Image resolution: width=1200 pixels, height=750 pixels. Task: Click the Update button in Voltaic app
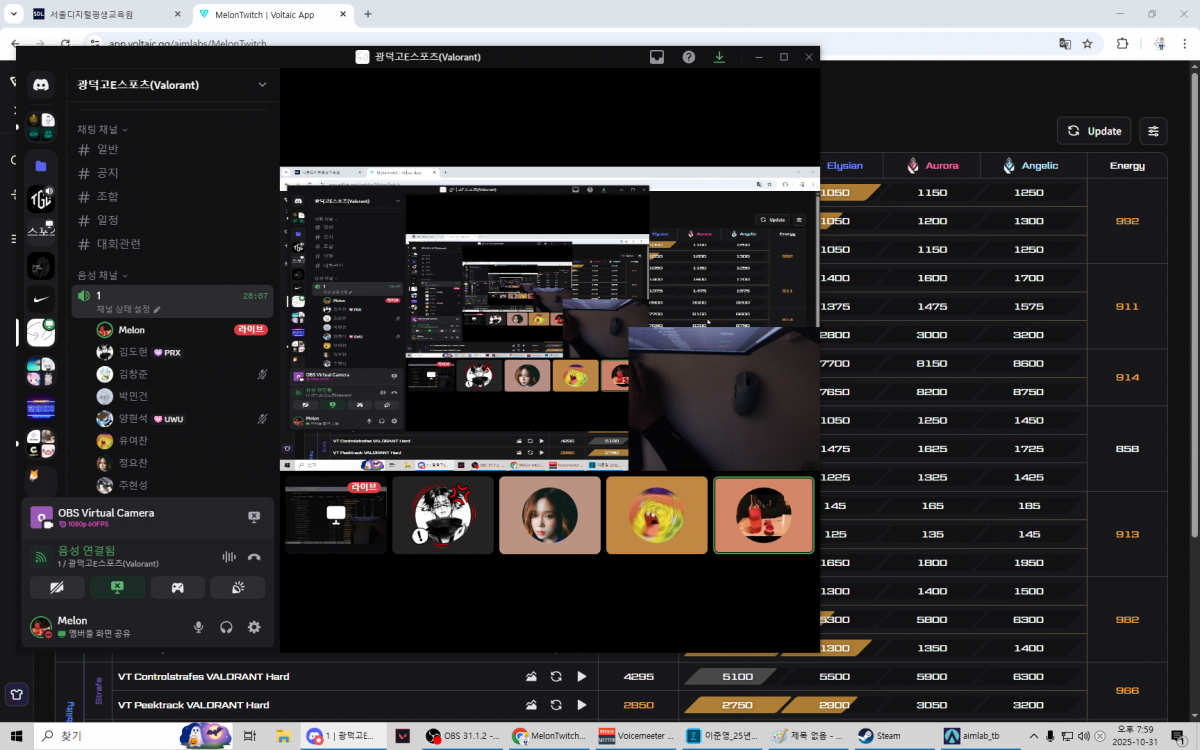click(1094, 131)
